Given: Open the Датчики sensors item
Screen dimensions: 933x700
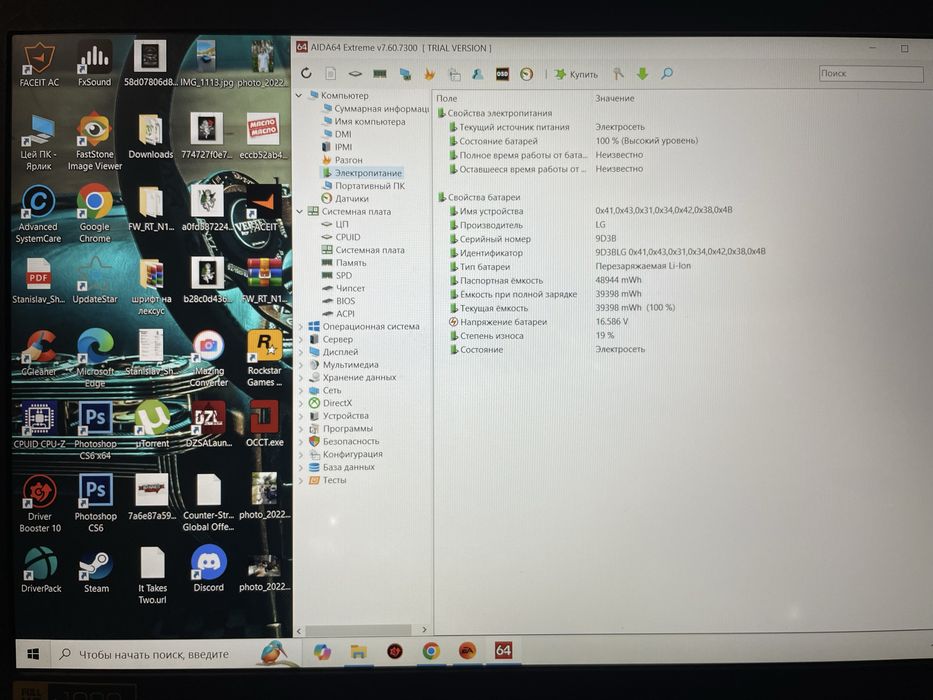Looking at the screenshot, I should click(x=345, y=199).
